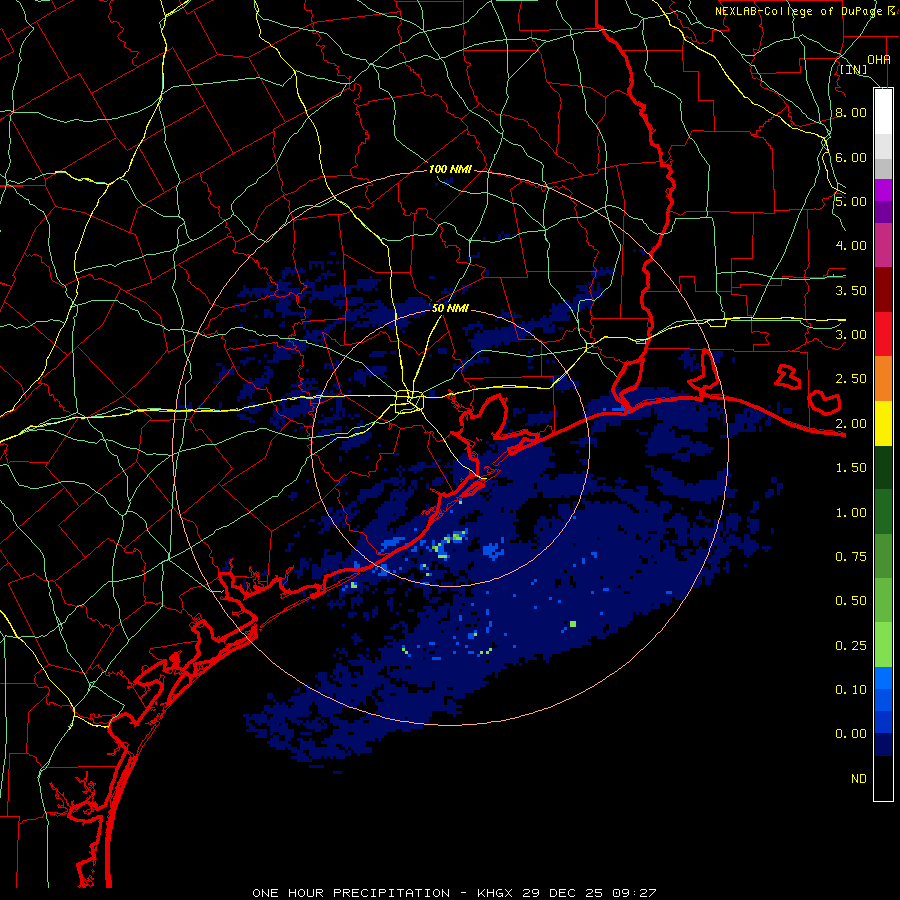This screenshot has width=900, height=900.
Task: Click the 100 NMI range ring label
Action: tap(450, 169)
